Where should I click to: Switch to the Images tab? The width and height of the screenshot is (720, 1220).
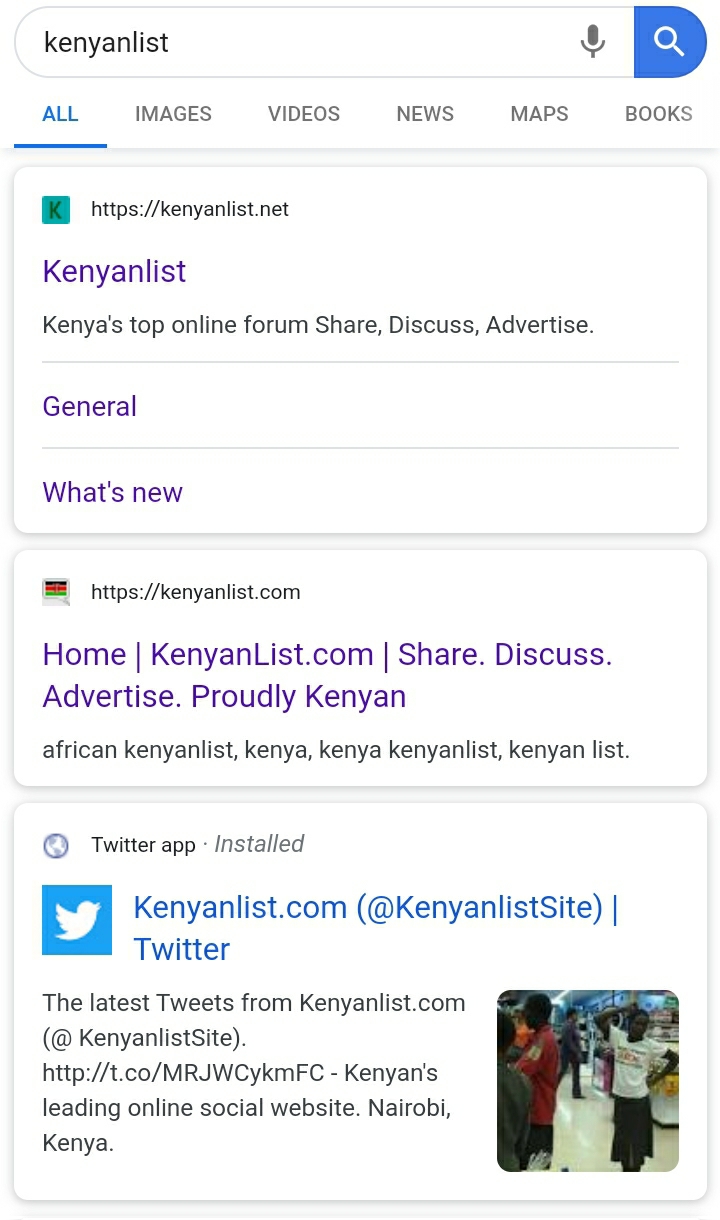point(173,114)
